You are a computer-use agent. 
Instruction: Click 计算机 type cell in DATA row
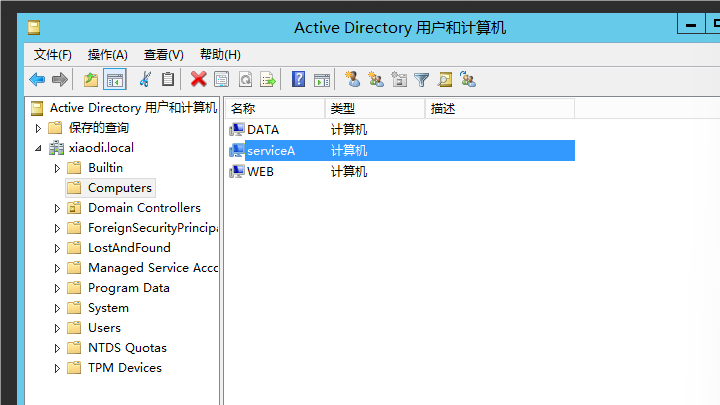click(349, 129)
